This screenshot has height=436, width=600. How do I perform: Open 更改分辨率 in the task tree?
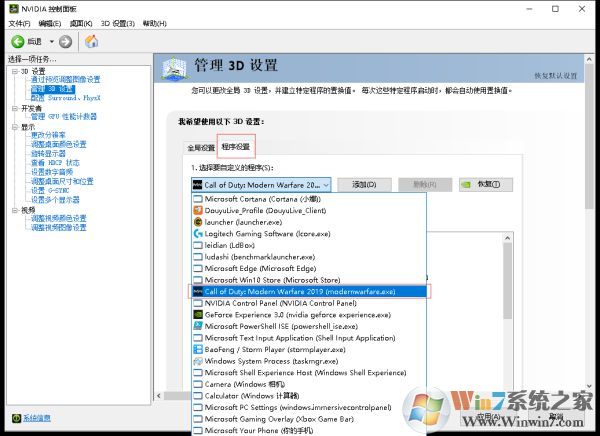tap(48, 135)
